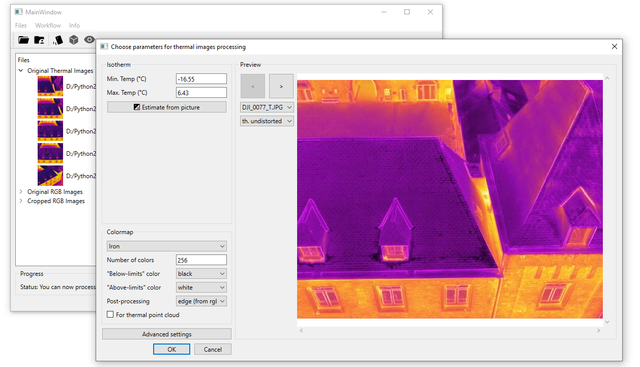Click the preview scroll-down arrow
Screen dimensions: 640x367
pyautogui.click(x=607, y=322)
